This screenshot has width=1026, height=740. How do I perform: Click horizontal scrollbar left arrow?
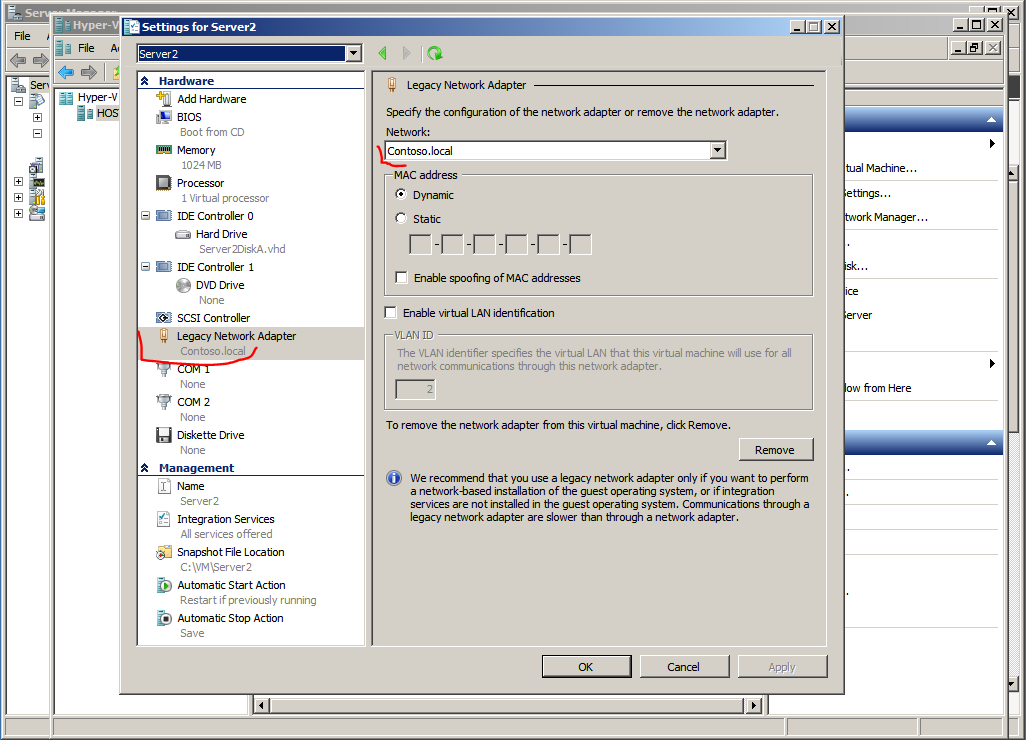tap(262, 705)
